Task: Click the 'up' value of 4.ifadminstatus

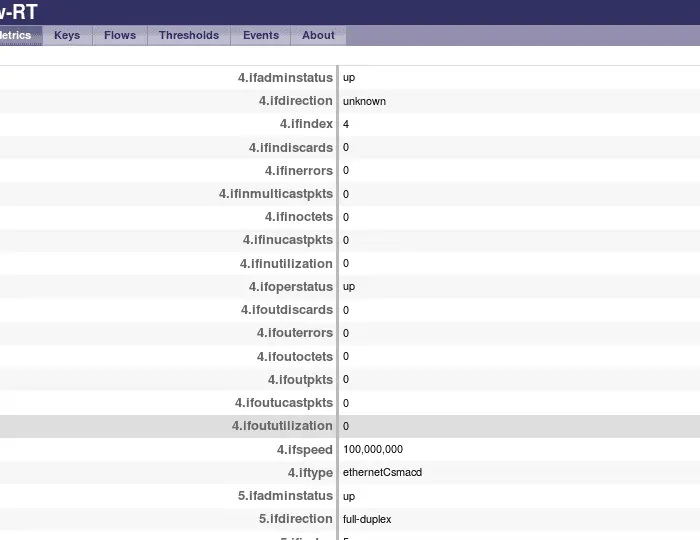Action: click(349, 78)
